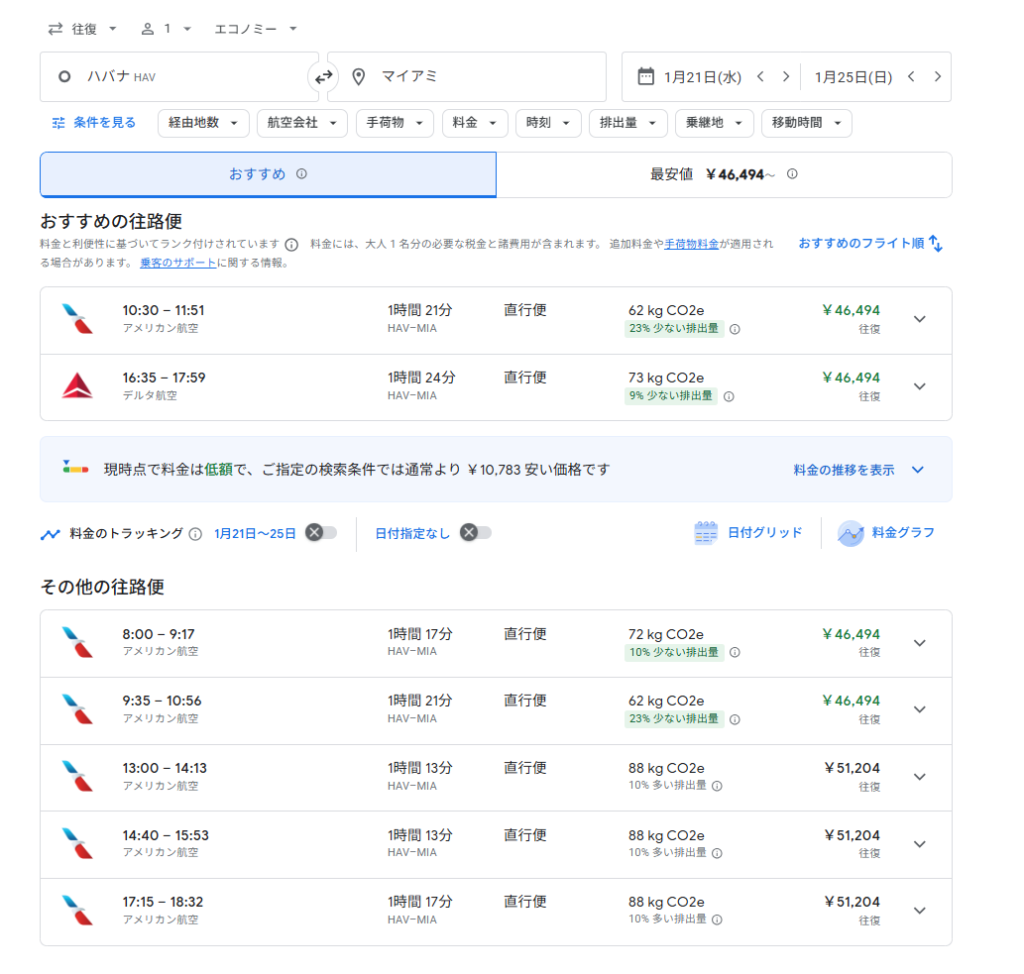The image size is (1024, 974).
Task: Swap origin and destination airports
Action: tap(323, 77)
